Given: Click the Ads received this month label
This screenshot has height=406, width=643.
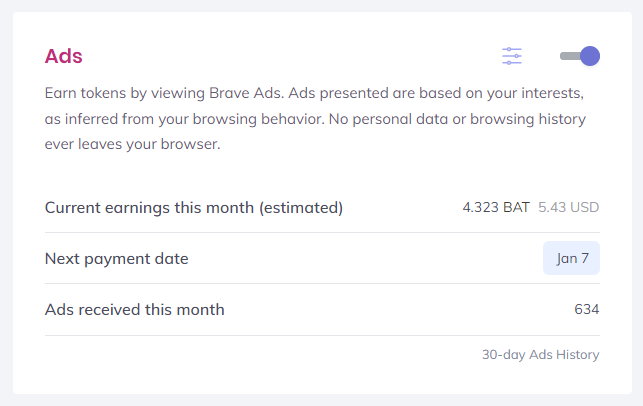Looking at the screenshot, I should [135, 310].
